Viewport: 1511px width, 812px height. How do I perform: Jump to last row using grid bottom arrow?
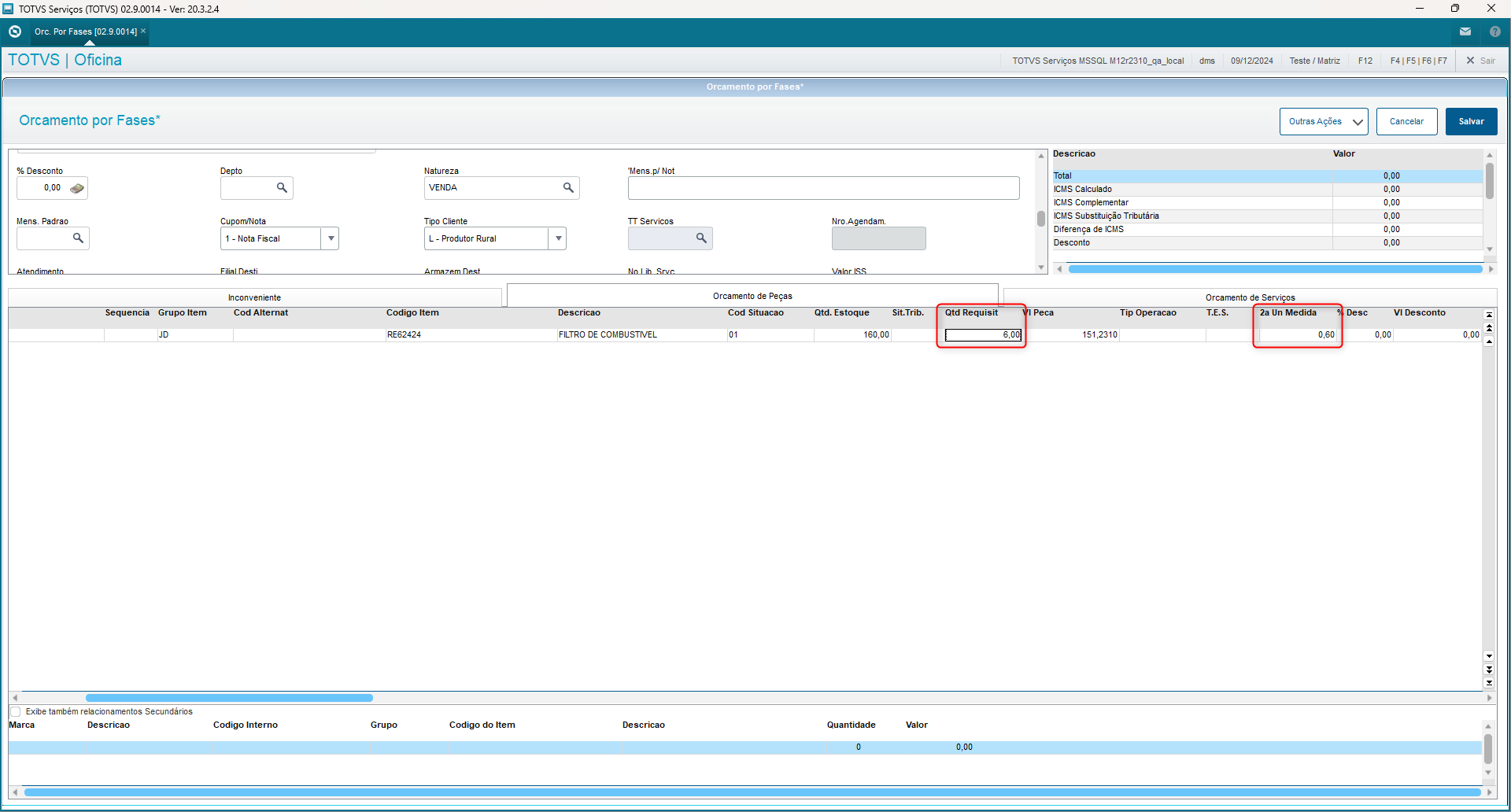1489,682
